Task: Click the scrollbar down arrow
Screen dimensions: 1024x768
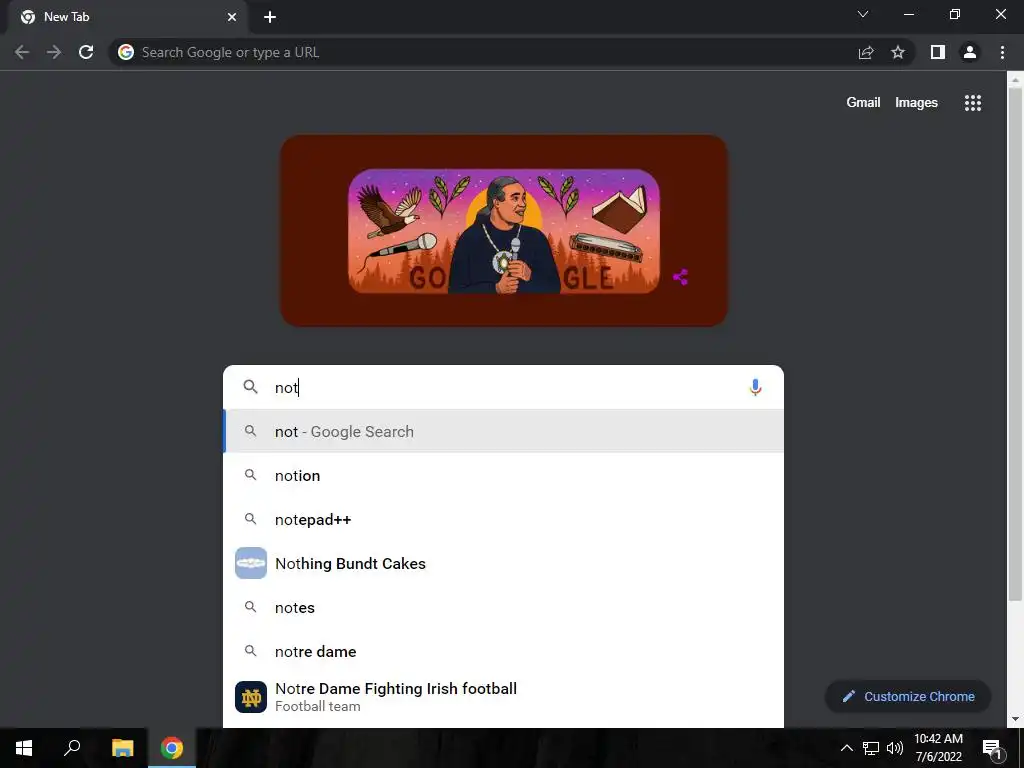Action: (1014, 719)
